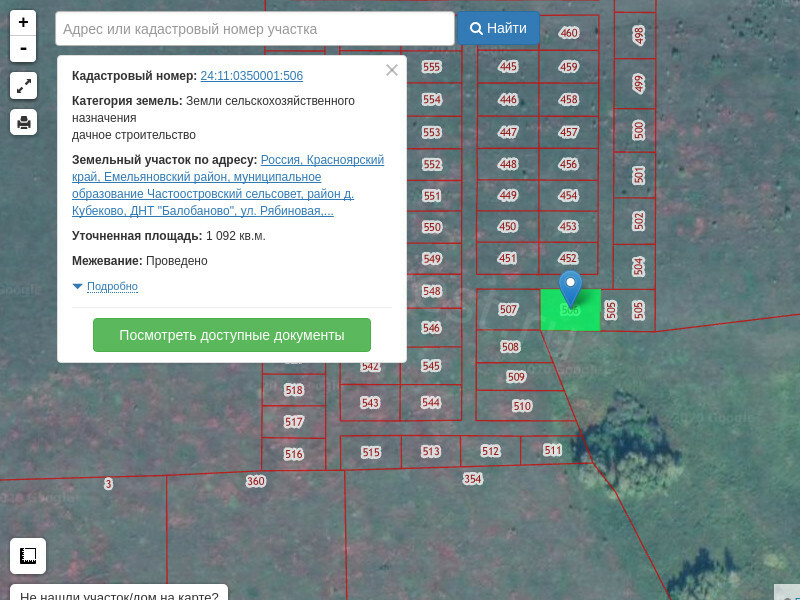800x600 pixels.
Task: Select parcel 510 on the map
Action: click(521, 406)
